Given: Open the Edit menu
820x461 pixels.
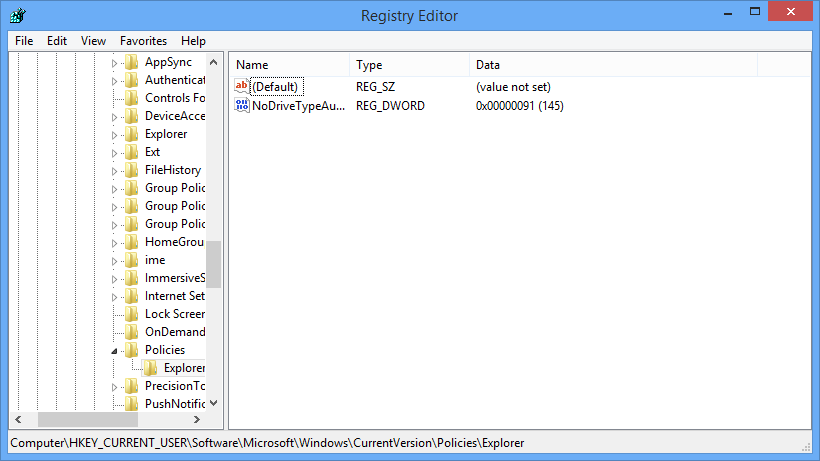Looking at the screenshot, I should tap(57, 41).
